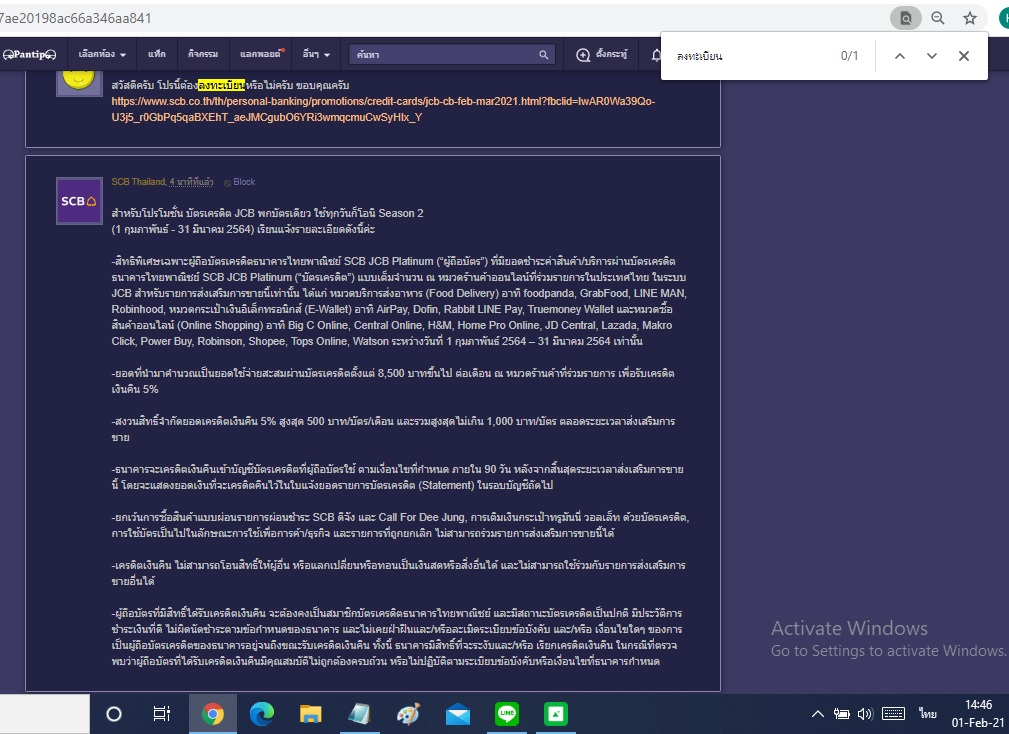Open Task View from the taskbar
Viewport: 1009px width, 734px height.
coord(162,714)
